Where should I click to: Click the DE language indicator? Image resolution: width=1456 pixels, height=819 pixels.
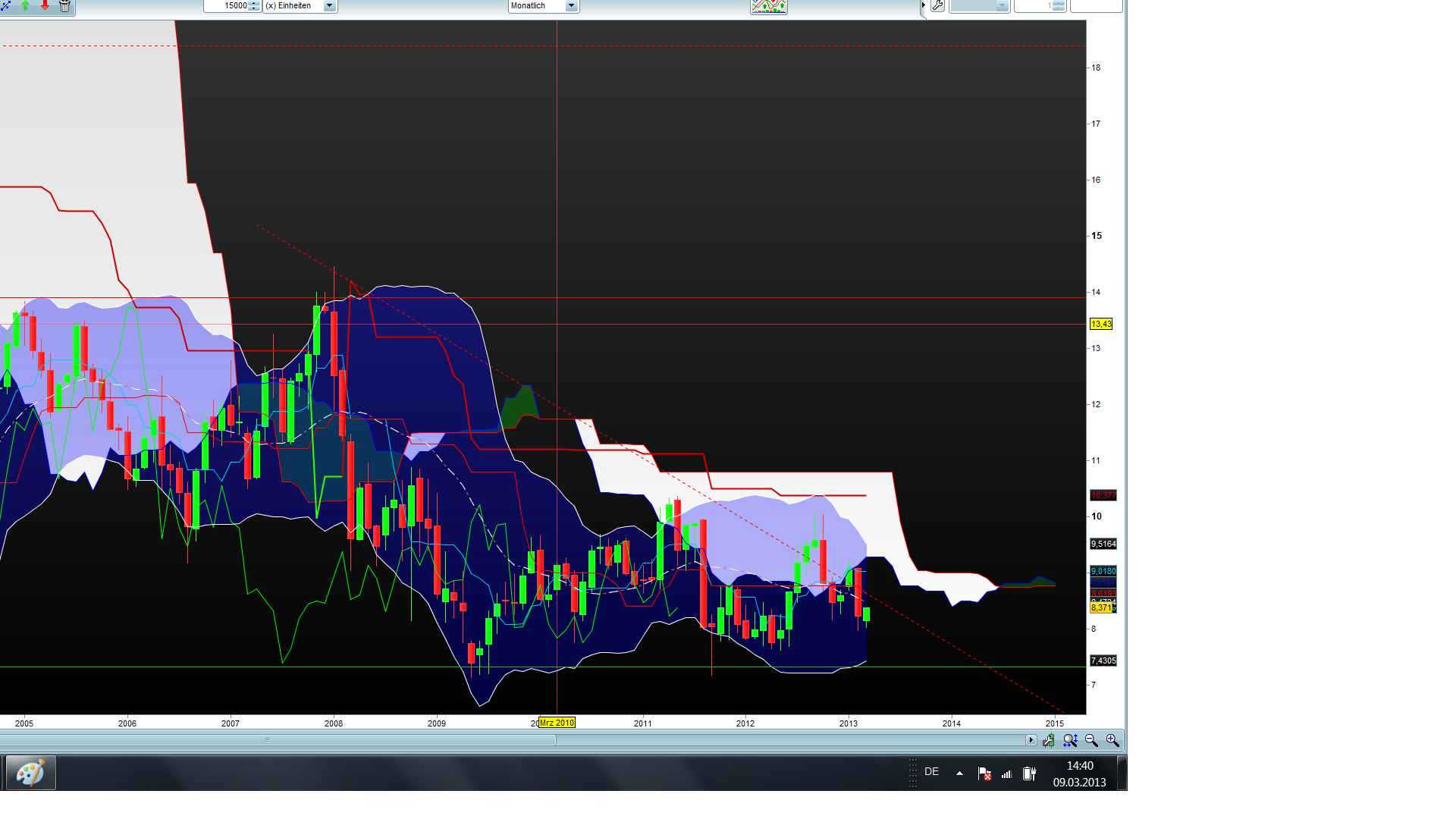tap(931, 772)
